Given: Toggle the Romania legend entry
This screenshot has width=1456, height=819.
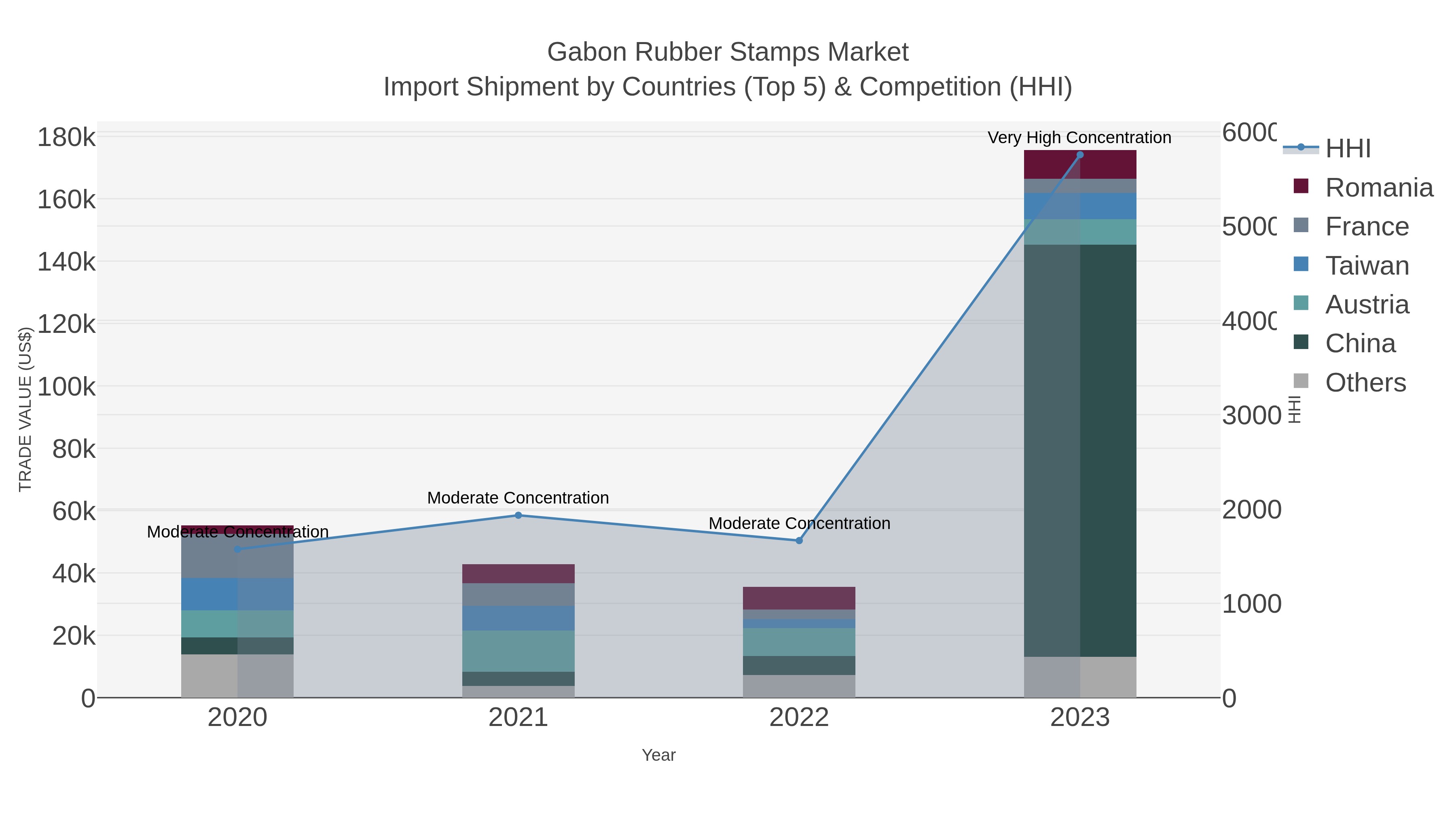Looking at the screenshot, I should click(x=1363, y=188).
